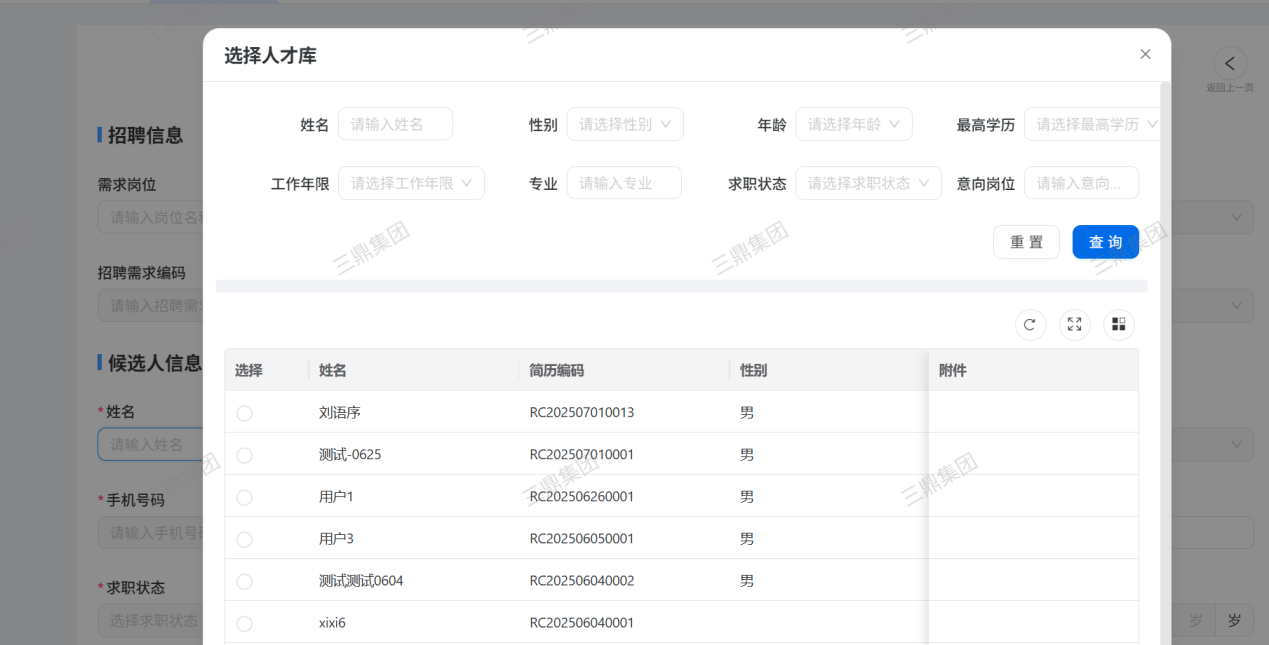The height and width of the screenshot is (645, 1269).
Task: Select radio button for 刘语序
Action: click(244, 413)
